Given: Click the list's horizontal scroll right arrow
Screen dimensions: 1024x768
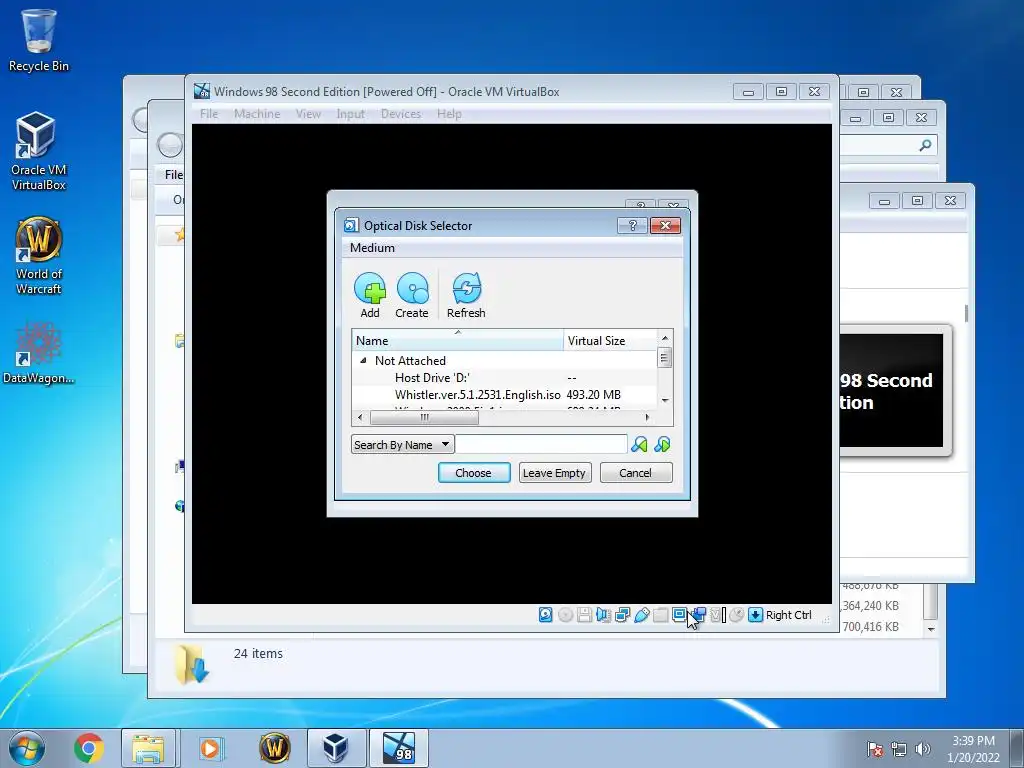Looking at the screenshot, I should [648, 417].
